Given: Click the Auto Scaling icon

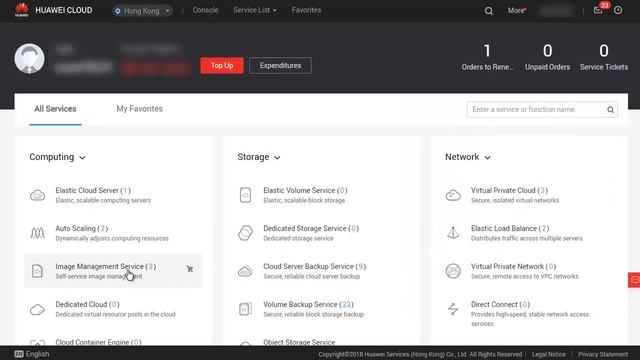Looking at the screenshot, I should coord(38,233).
